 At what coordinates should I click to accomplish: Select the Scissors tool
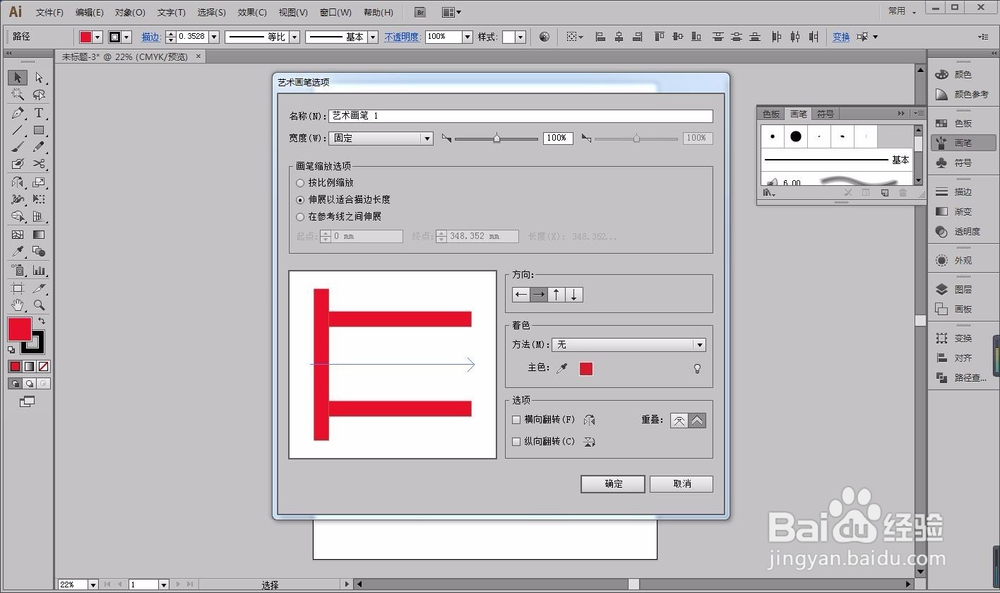[39, 164]
